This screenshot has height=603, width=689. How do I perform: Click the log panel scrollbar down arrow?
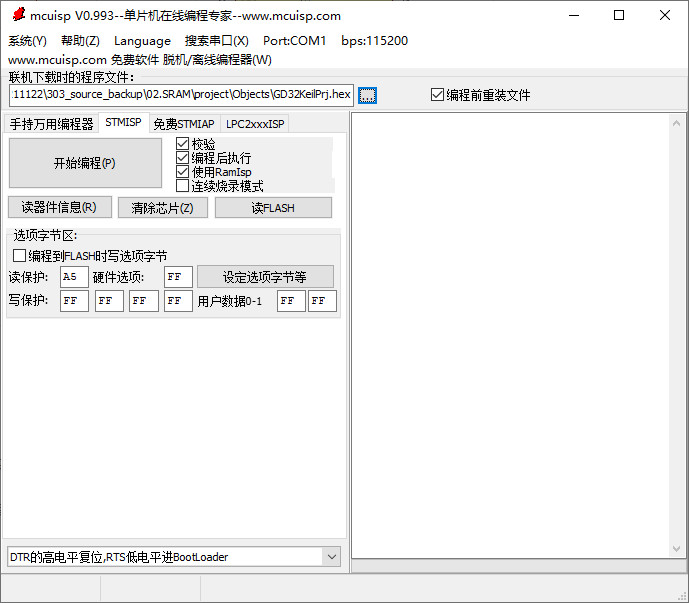(676, 549)
